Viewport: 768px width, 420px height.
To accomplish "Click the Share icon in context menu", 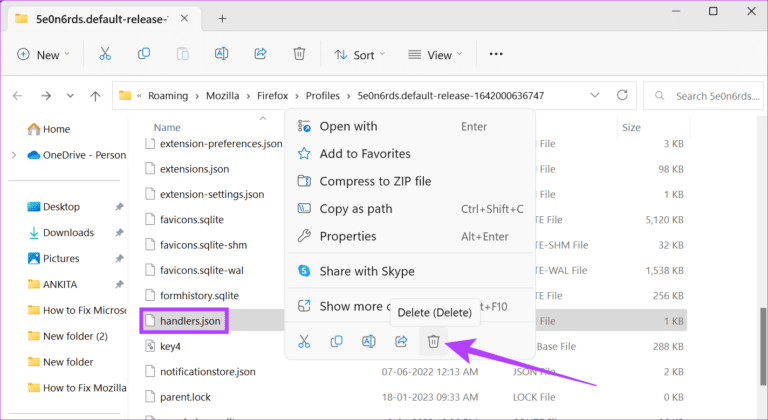I will coord(401,342).
